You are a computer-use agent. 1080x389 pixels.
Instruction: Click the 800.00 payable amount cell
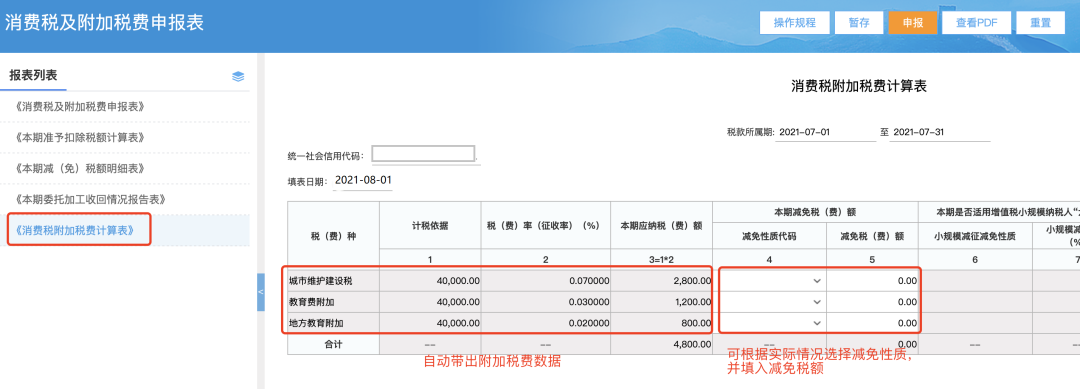tap(662, 323)
